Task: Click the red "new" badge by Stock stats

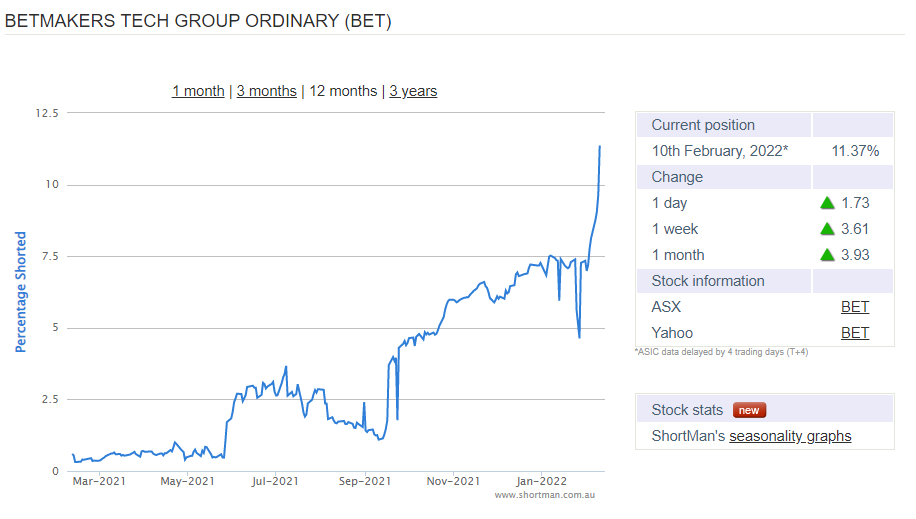Action: coord(749,410)
